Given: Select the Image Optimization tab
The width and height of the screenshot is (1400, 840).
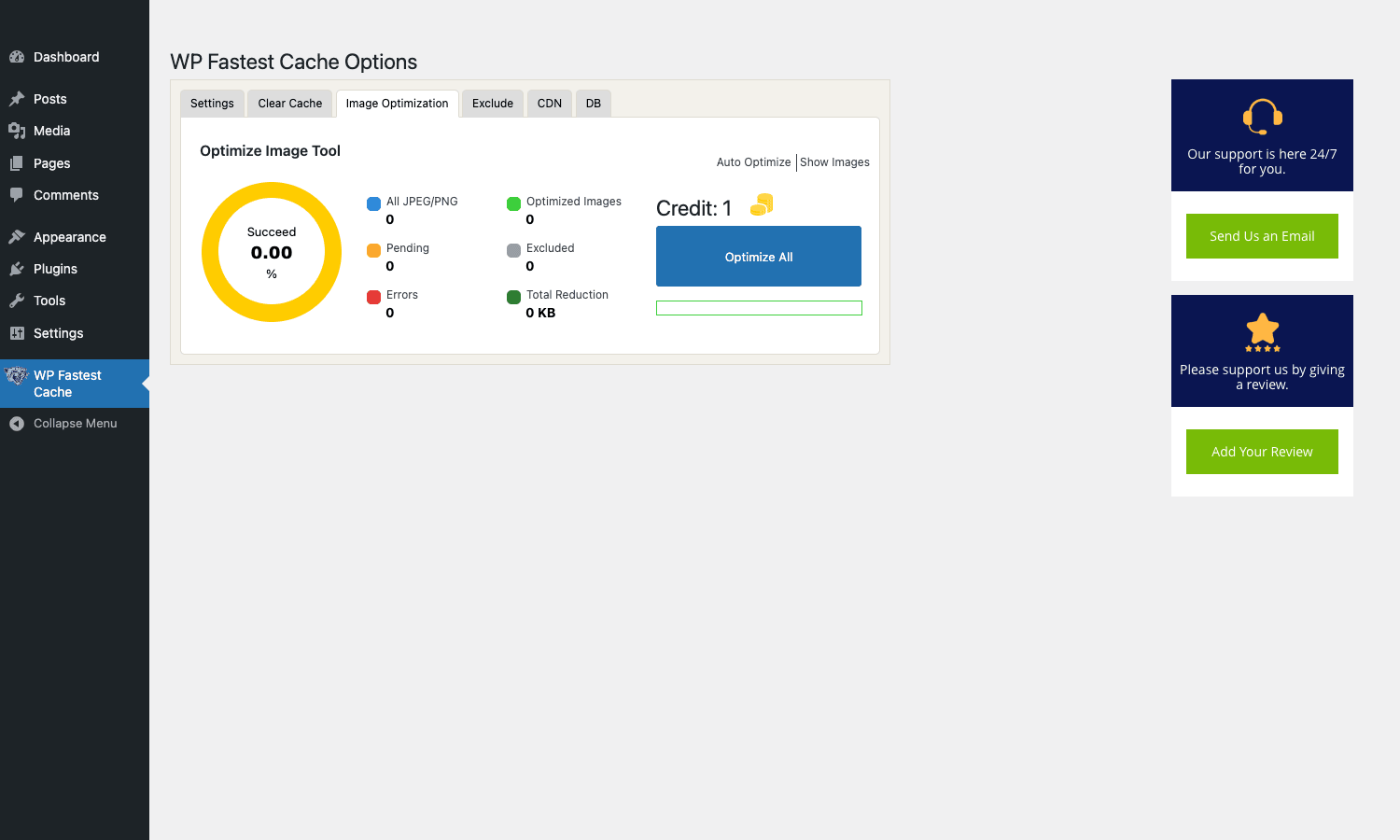Looking at the screenshot, I should pos(397,104).
